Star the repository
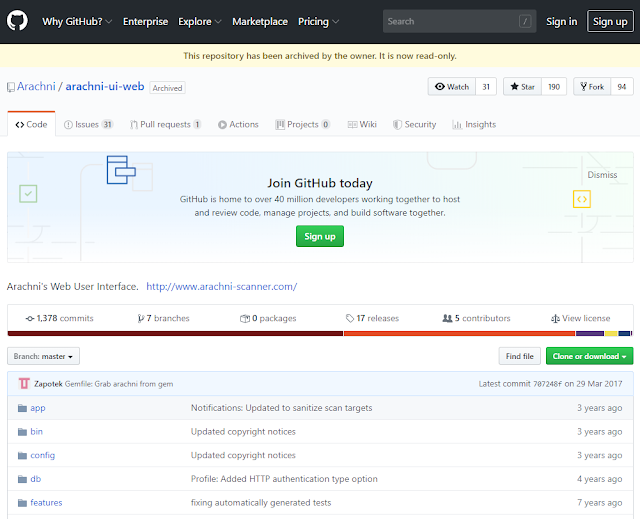The width and height of the screenshot is (640, 519). (x=522, y=86)
